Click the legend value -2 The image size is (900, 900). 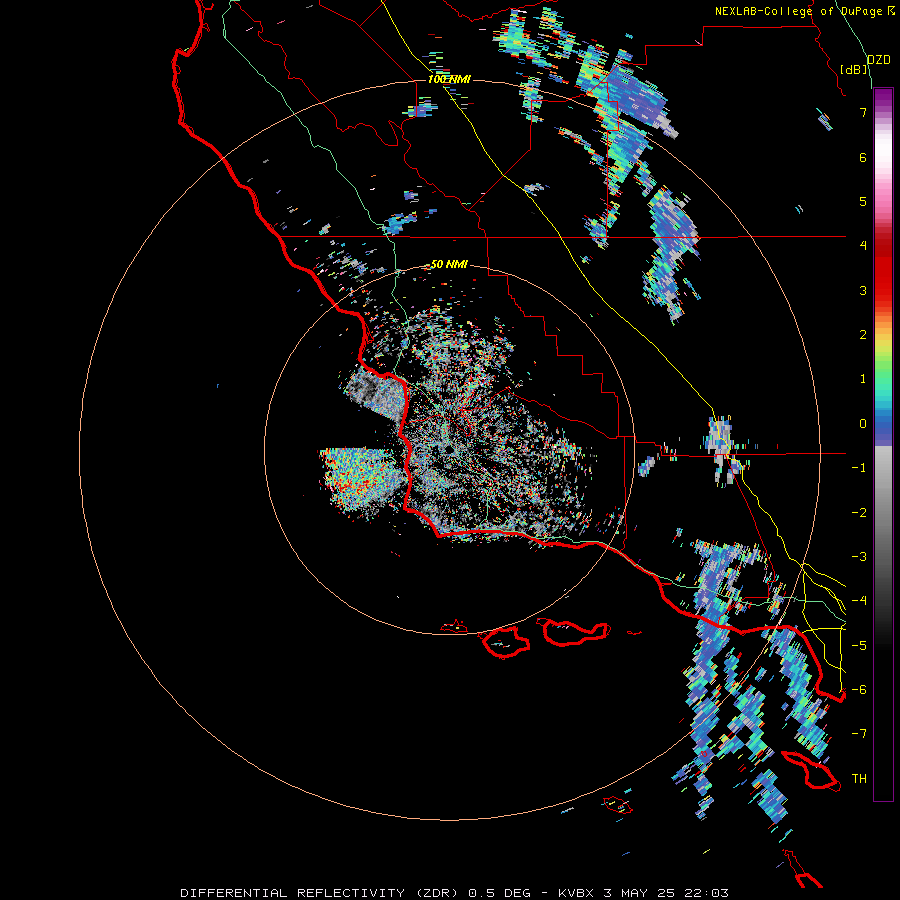[x=859, y=512]
